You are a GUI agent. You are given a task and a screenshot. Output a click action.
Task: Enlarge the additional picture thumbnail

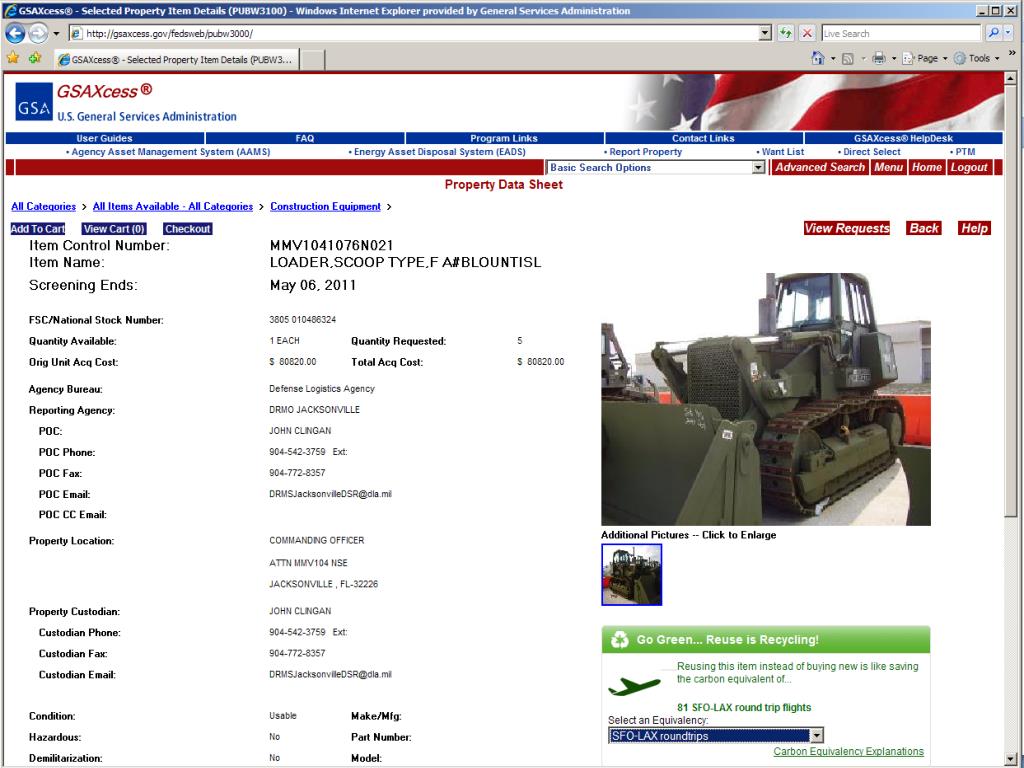(x=632, y=575)
